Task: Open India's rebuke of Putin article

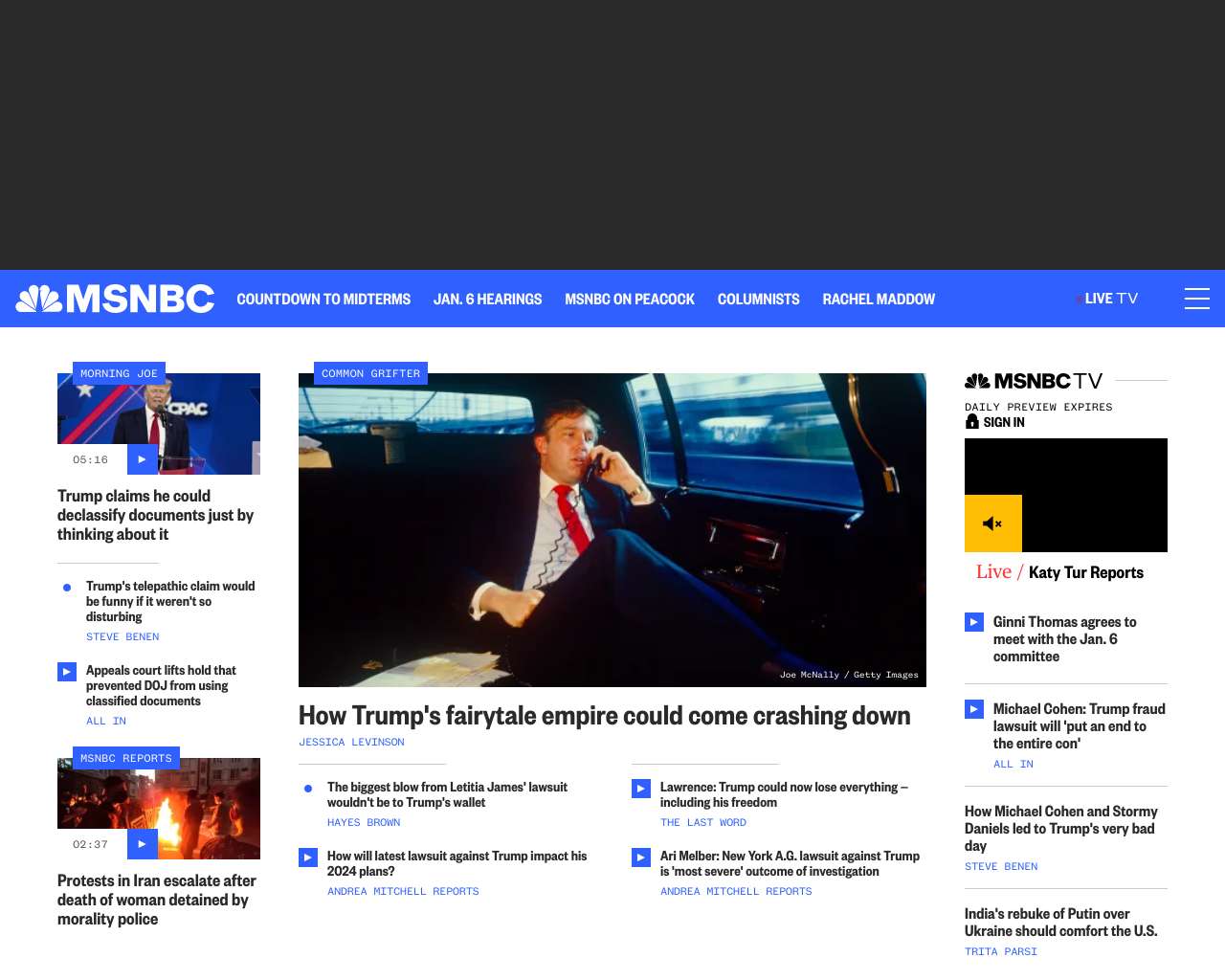Action: (1060, 923)
